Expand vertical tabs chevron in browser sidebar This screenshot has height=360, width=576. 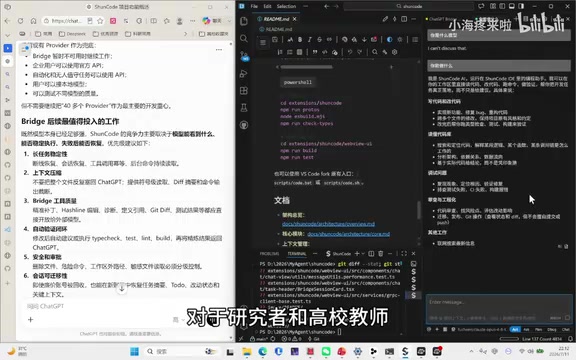tap(7, 35)
